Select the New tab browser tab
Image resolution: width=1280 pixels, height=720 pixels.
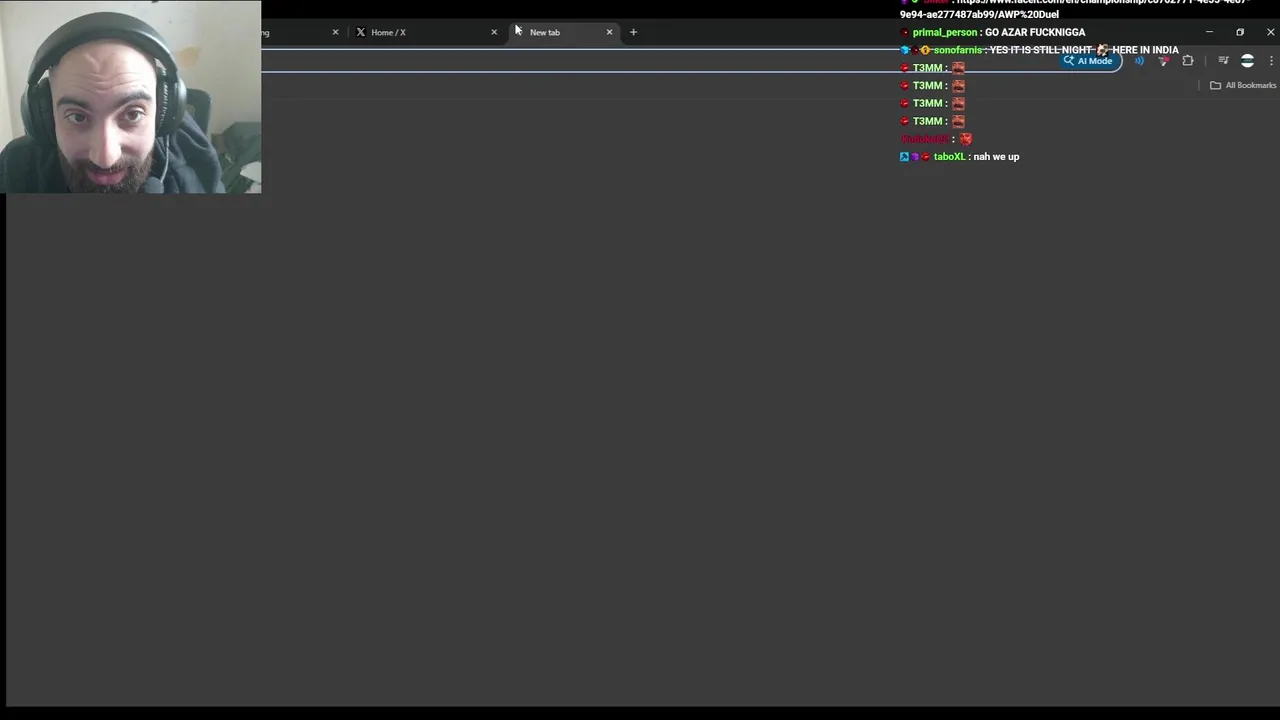click(566, 32)
